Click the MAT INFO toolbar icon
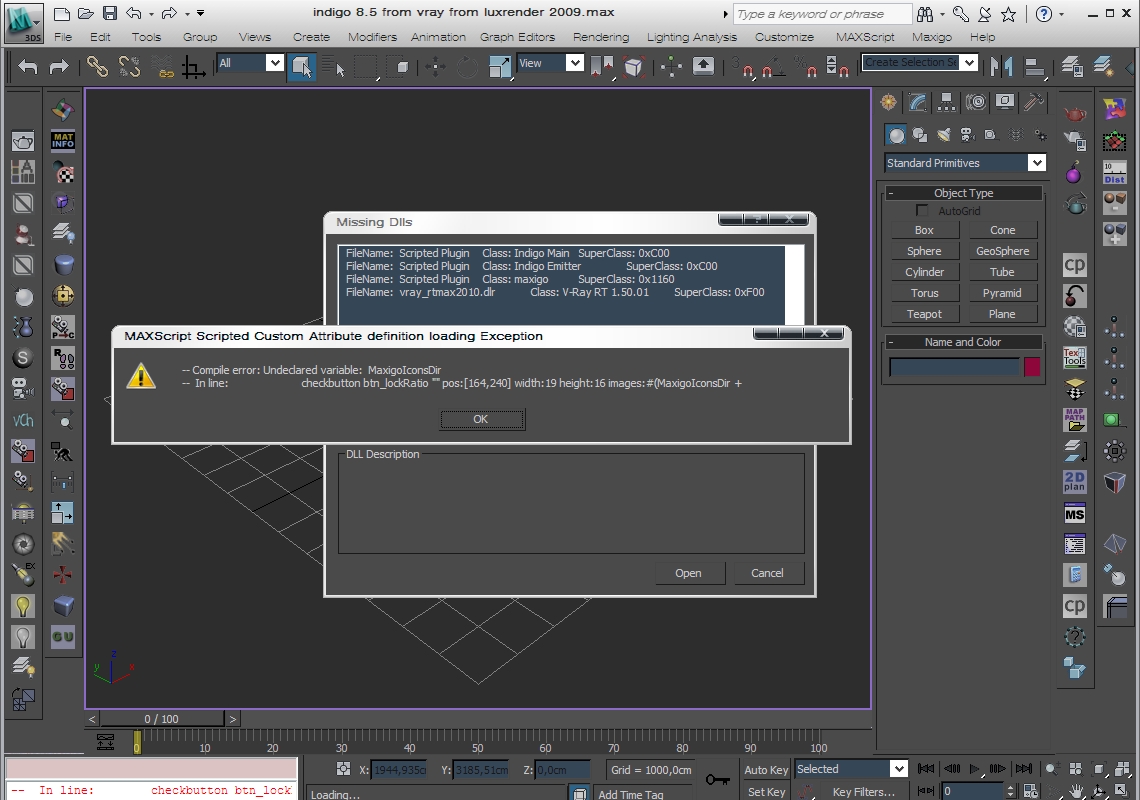Viewport: 1140px width, 800px height. coord(63,140)
